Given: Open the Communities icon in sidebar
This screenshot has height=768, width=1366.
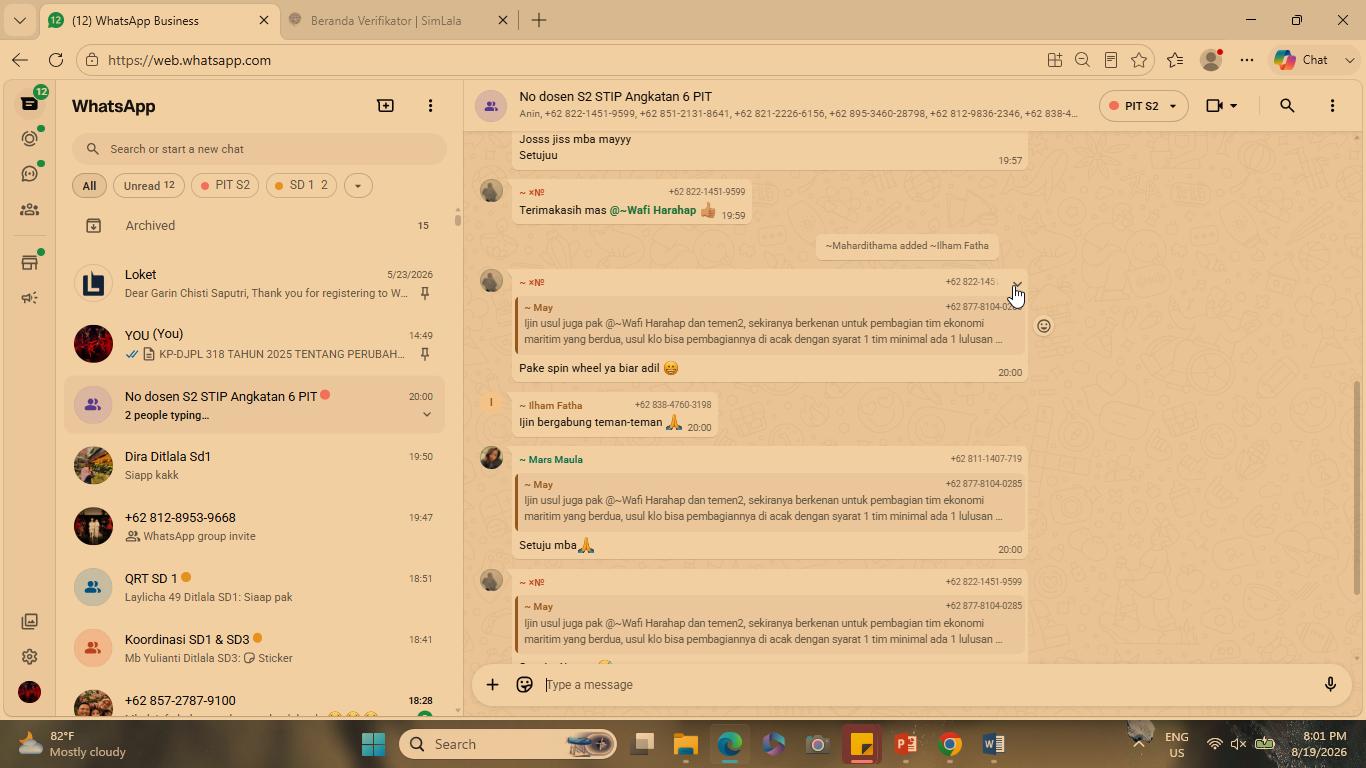Looking at the screenshot, I should (29, 210).
